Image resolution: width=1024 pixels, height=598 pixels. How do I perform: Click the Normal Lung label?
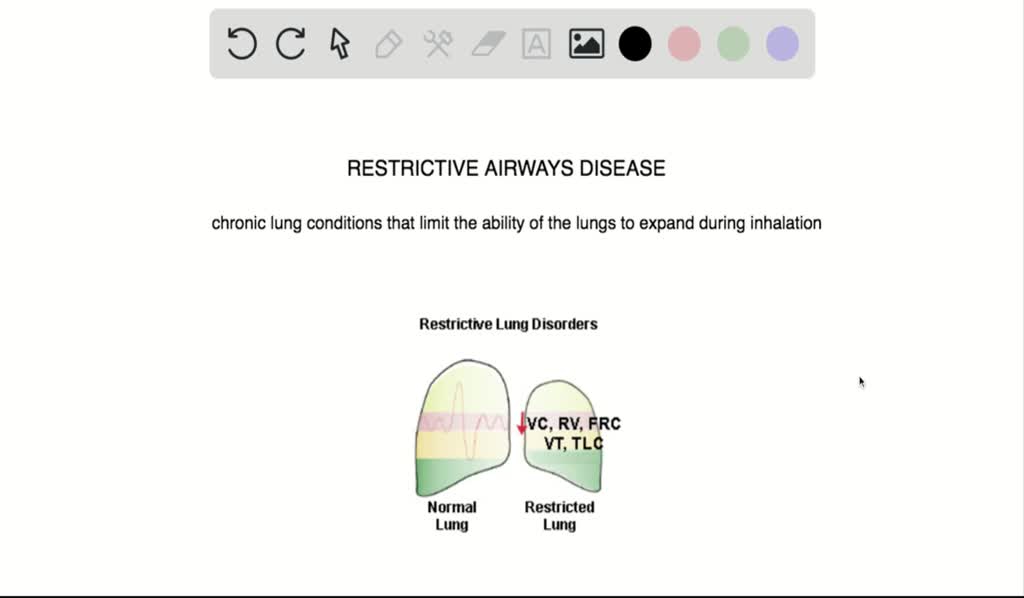pos(451,515)
